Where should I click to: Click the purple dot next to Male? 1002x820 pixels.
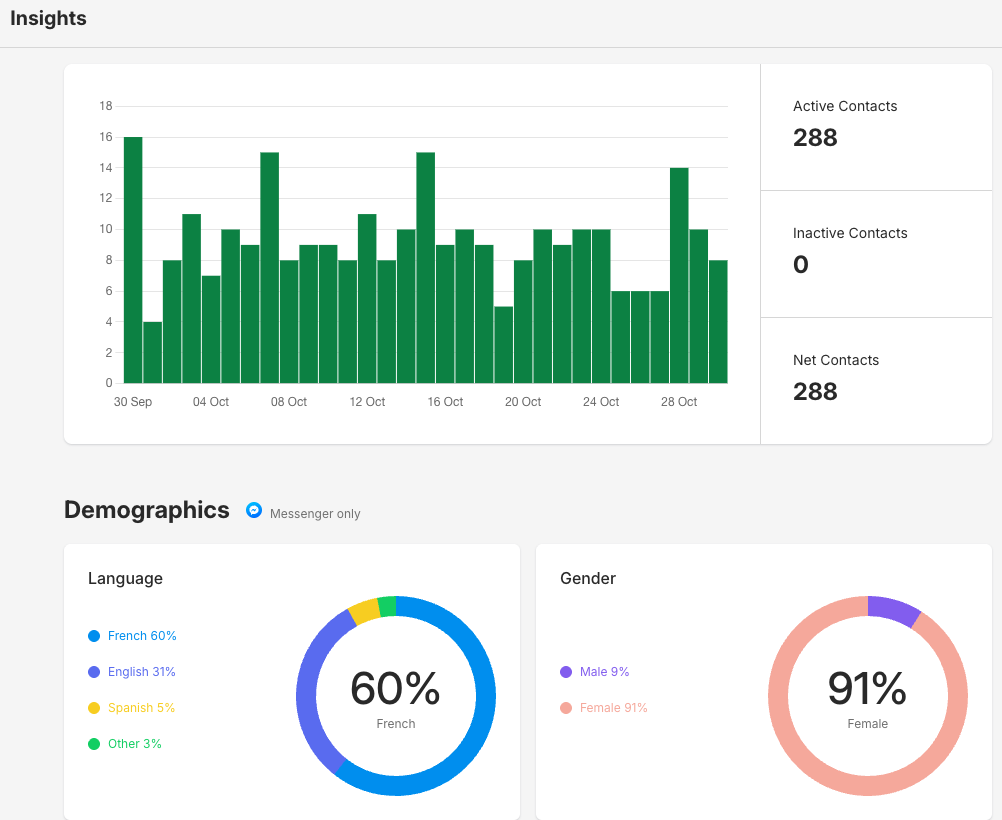coord(566,672)
